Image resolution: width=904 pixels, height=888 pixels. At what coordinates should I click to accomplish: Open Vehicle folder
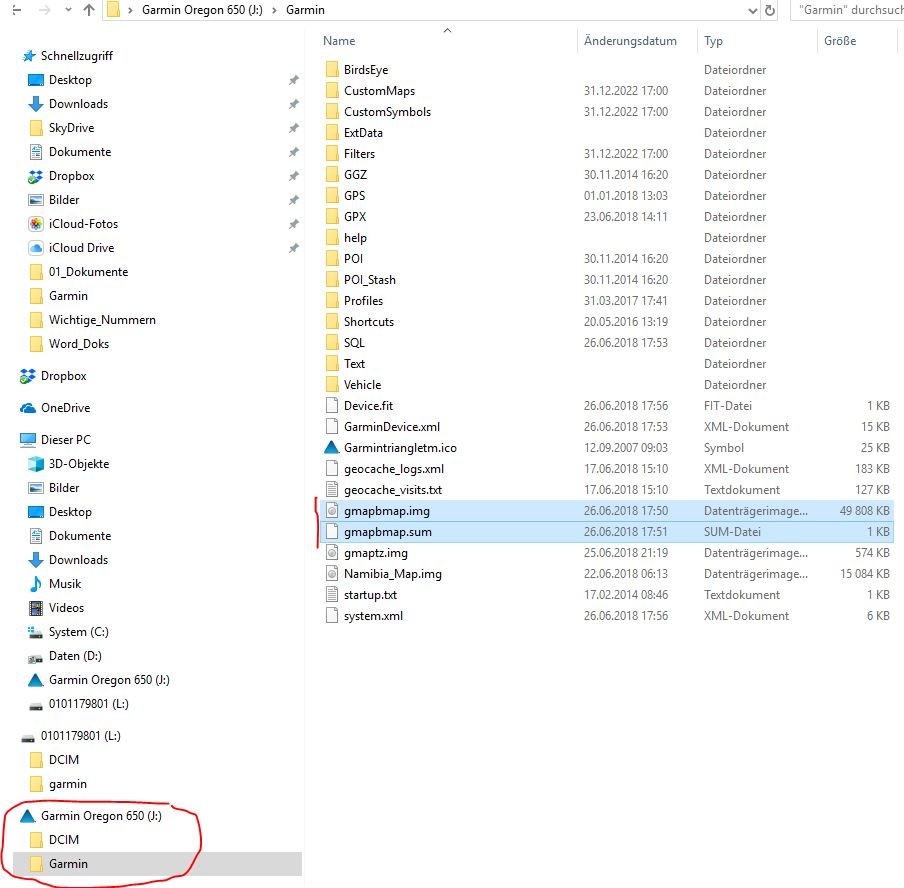362,385
